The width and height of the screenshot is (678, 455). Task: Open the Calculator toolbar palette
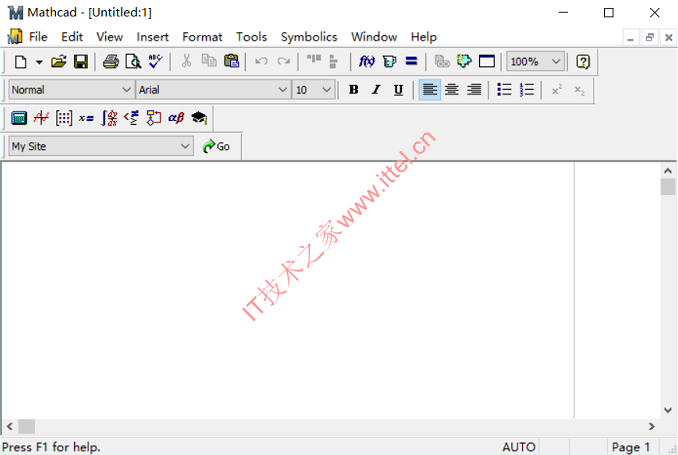click(x=19, y=118)
